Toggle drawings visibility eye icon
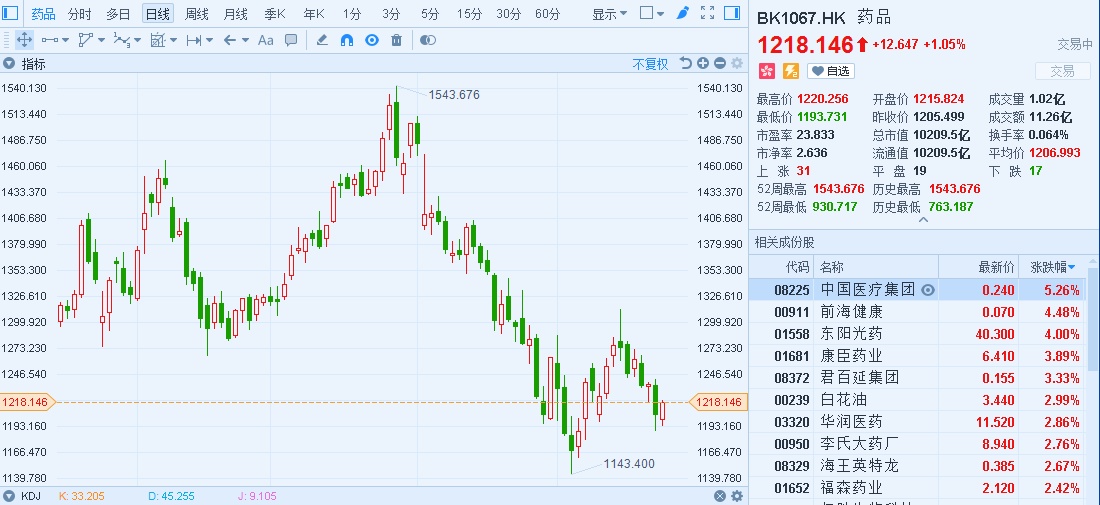This screenshot has width=1100, height=505. tap(372, 40)
